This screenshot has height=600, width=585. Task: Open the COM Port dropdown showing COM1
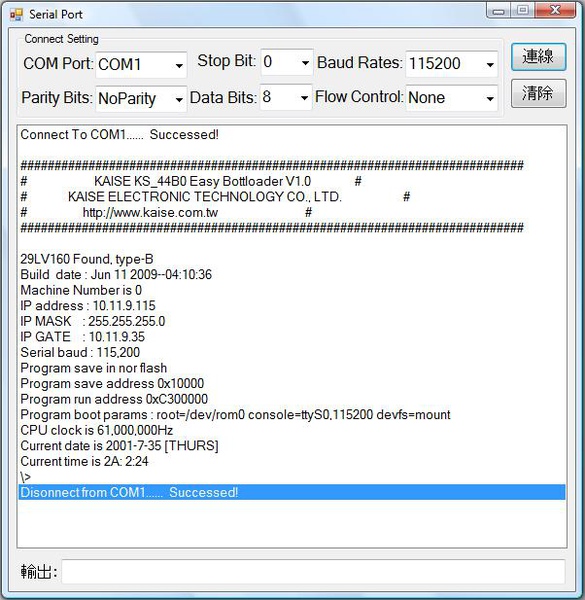click(x=141, y=65)
